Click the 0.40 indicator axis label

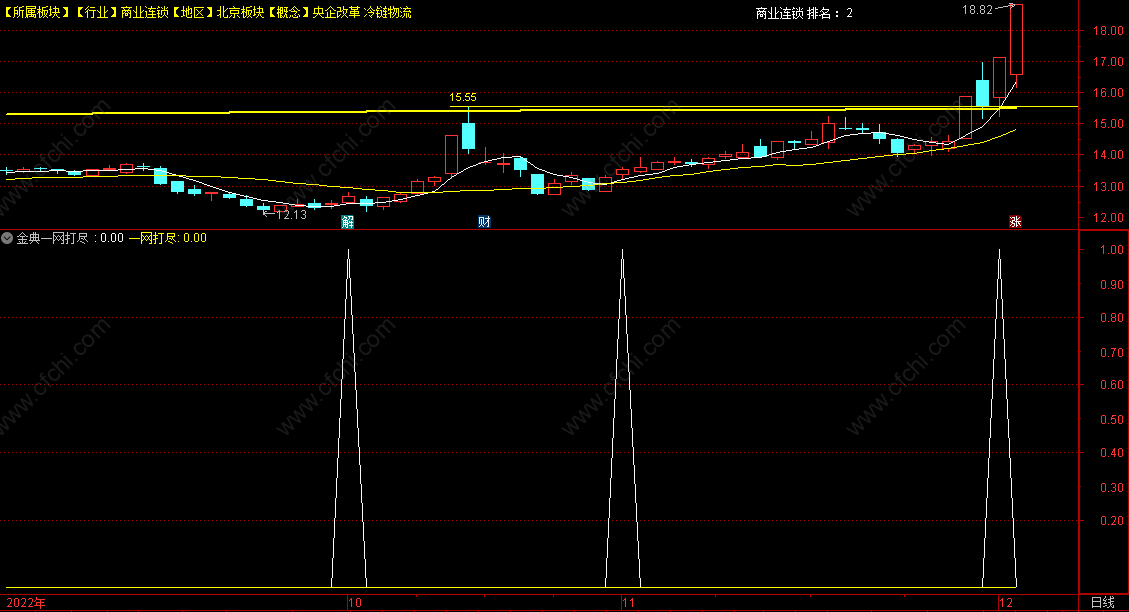click(1112, 453)
